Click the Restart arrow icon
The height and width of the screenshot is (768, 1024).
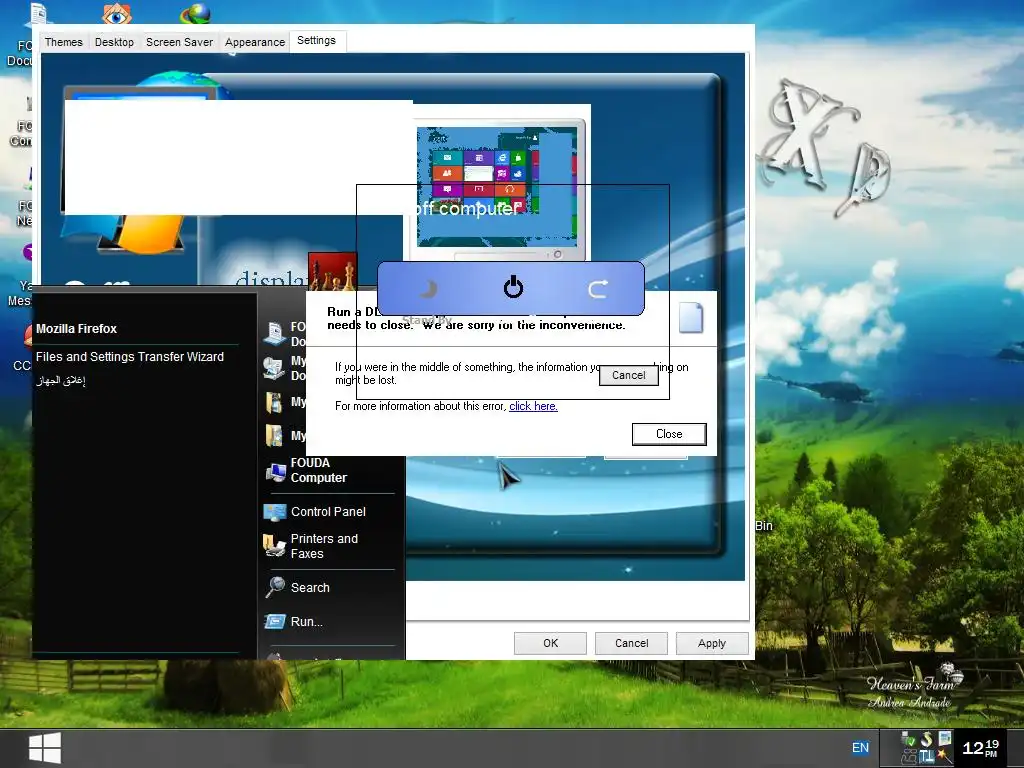(598, 288)
